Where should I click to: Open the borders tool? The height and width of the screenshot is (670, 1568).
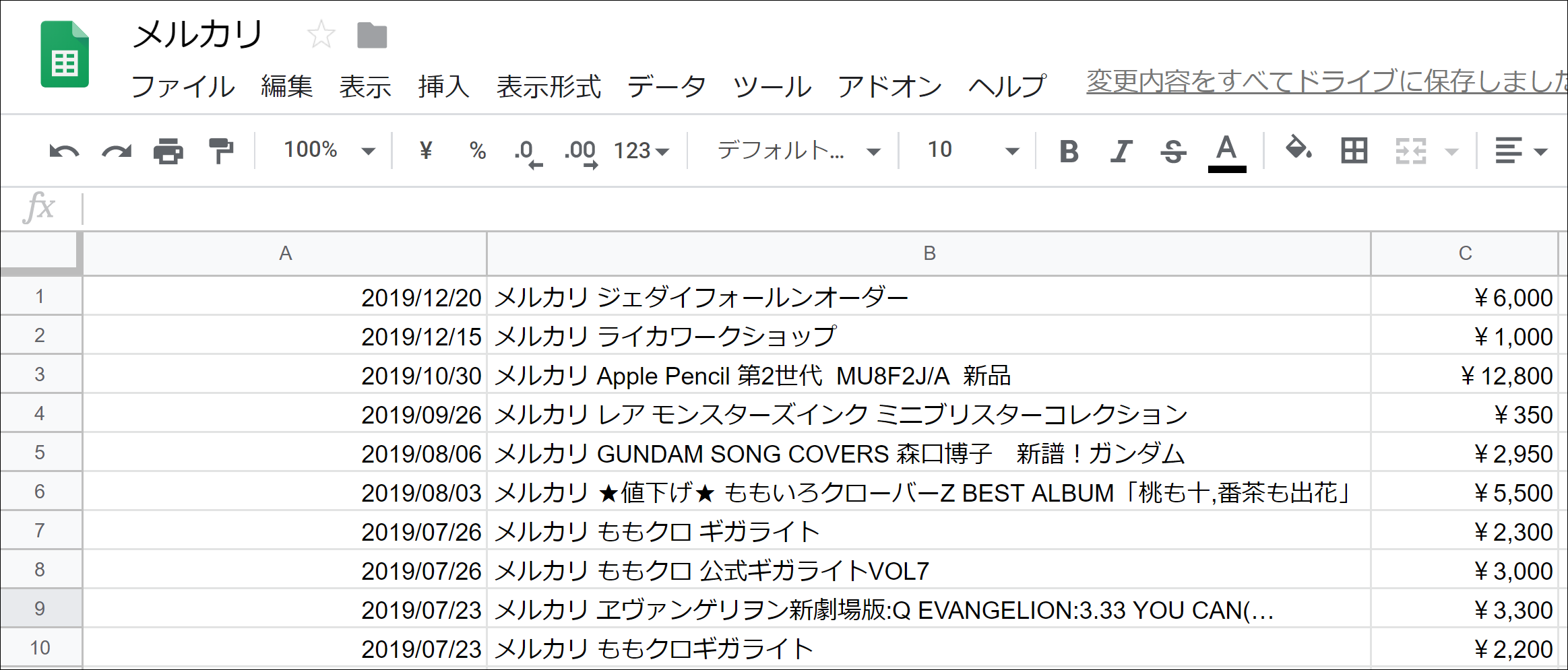(1354, 151)
